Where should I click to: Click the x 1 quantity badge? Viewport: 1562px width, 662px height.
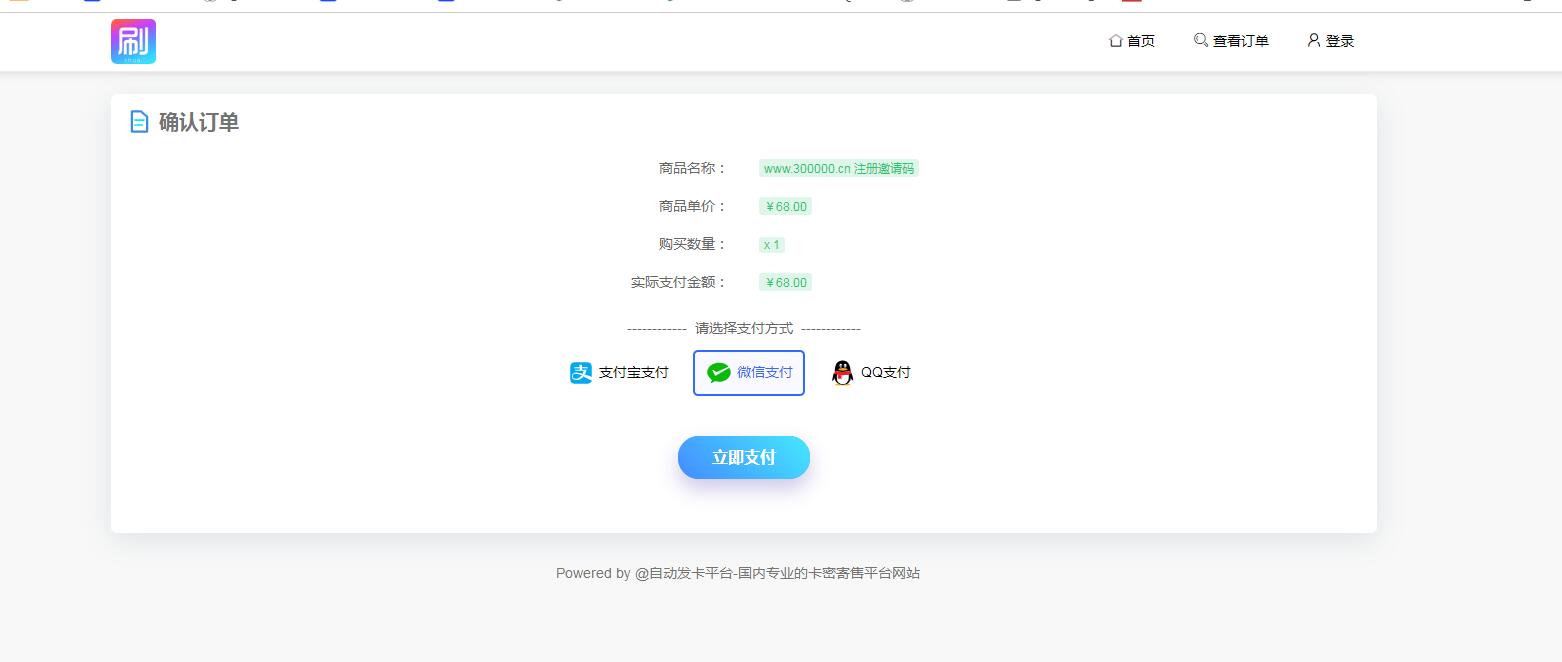pos(771,244)
